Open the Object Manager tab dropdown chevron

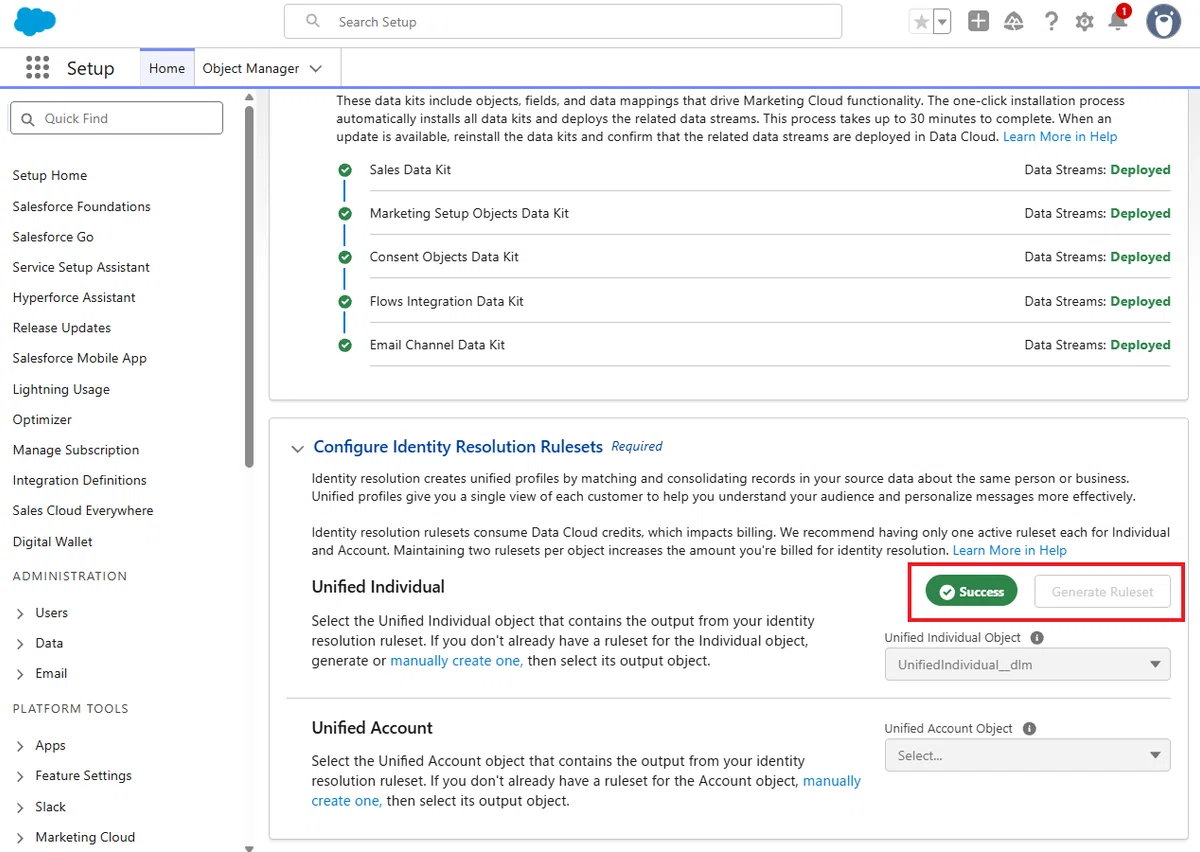pos(316,68)
